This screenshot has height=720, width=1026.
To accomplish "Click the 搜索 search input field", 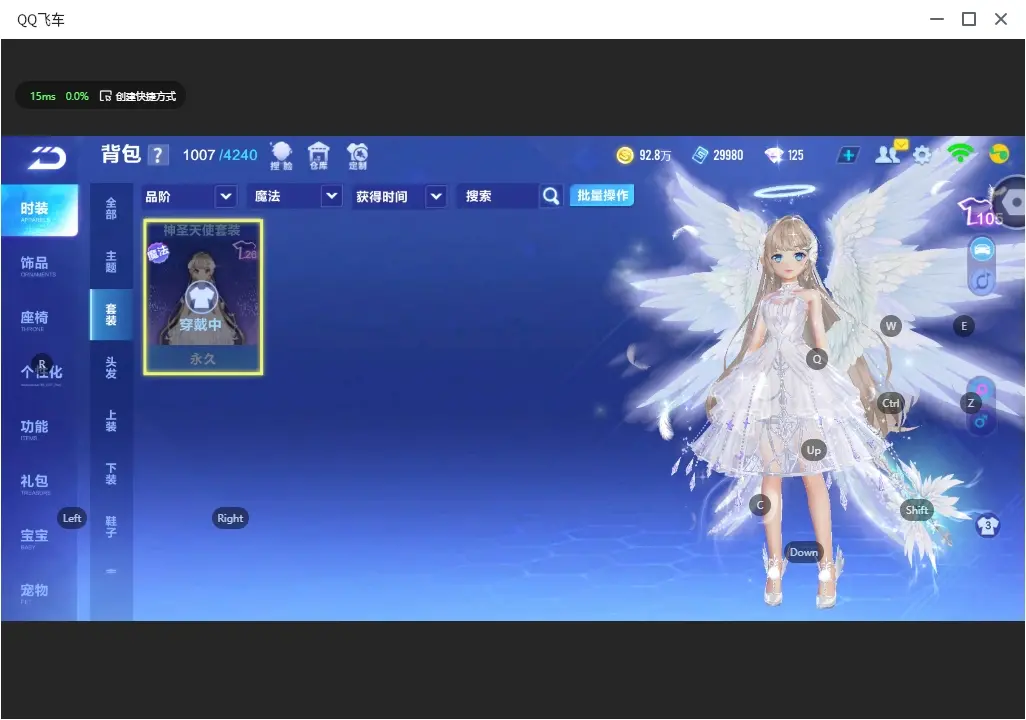I will (499, 196).
